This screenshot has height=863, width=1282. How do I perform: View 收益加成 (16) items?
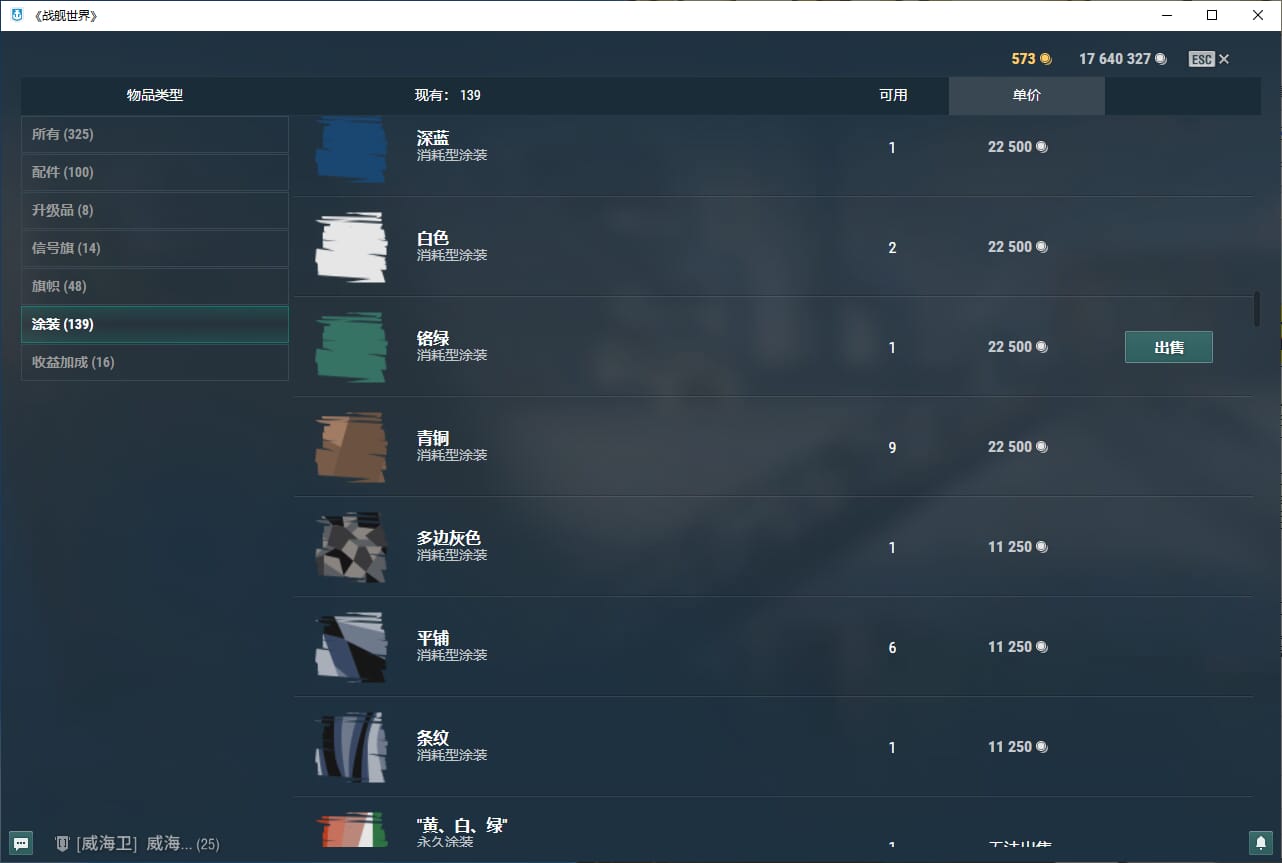pyautogui.click(x=155, y=362)
